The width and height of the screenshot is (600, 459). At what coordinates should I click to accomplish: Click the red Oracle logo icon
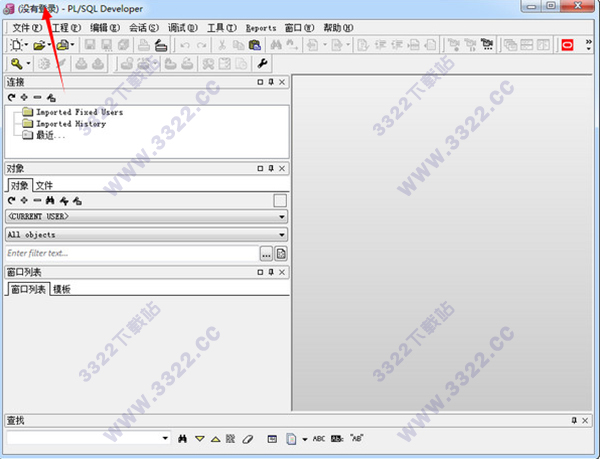[x=567, y=45]
